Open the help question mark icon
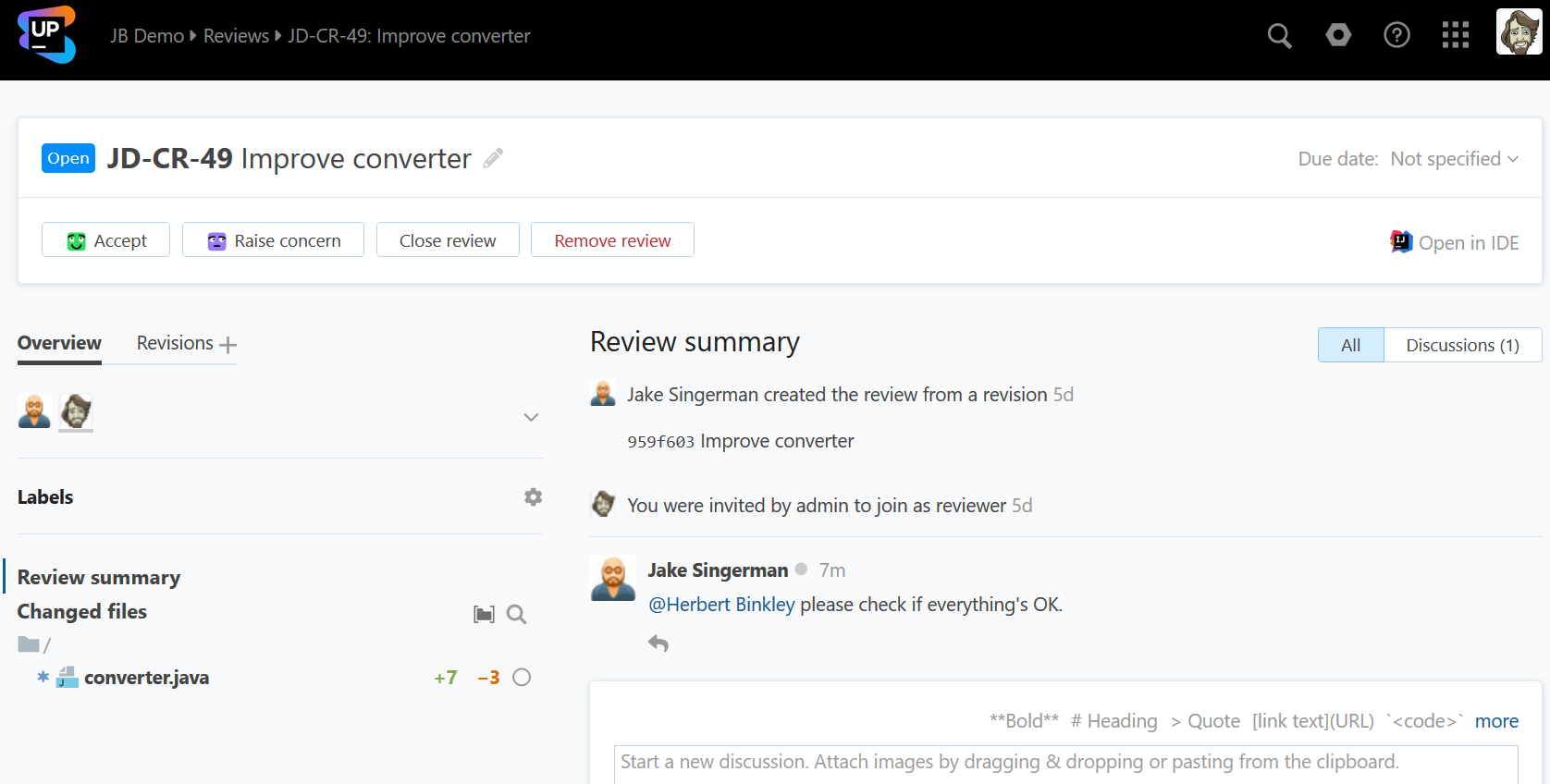The height and width of the screenshot is (784, 1550). (x=1396, y=36)
